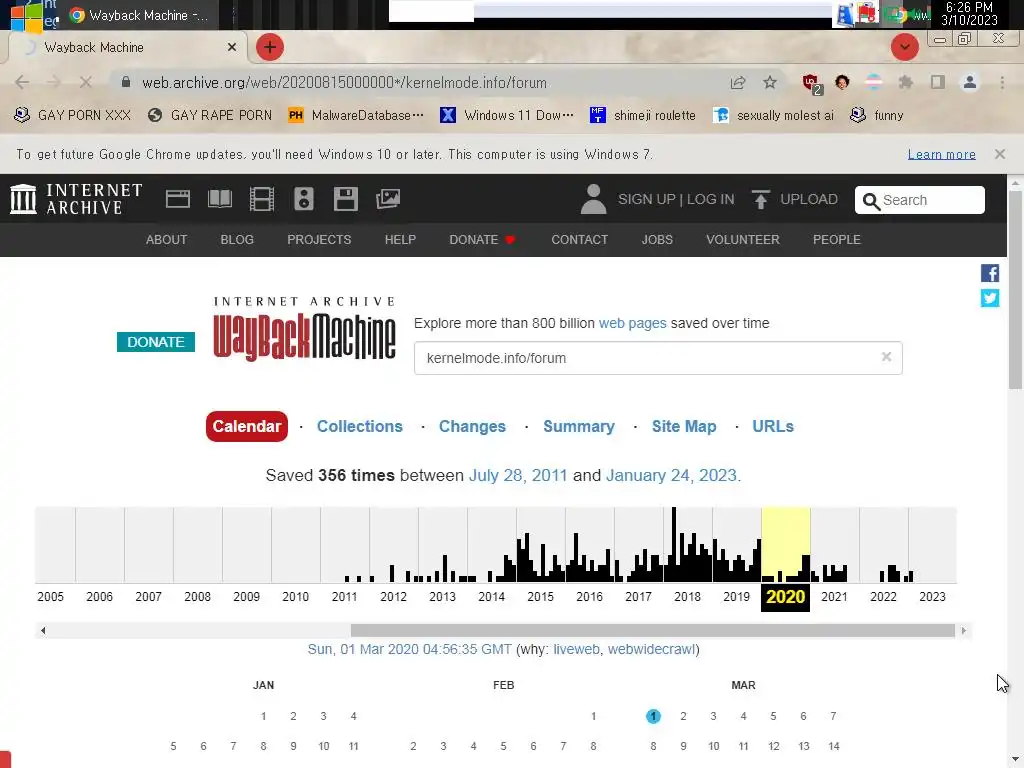Open the July 28, 2011 capture link
This screenshot has width=1024, height=768.
[518, 475]
